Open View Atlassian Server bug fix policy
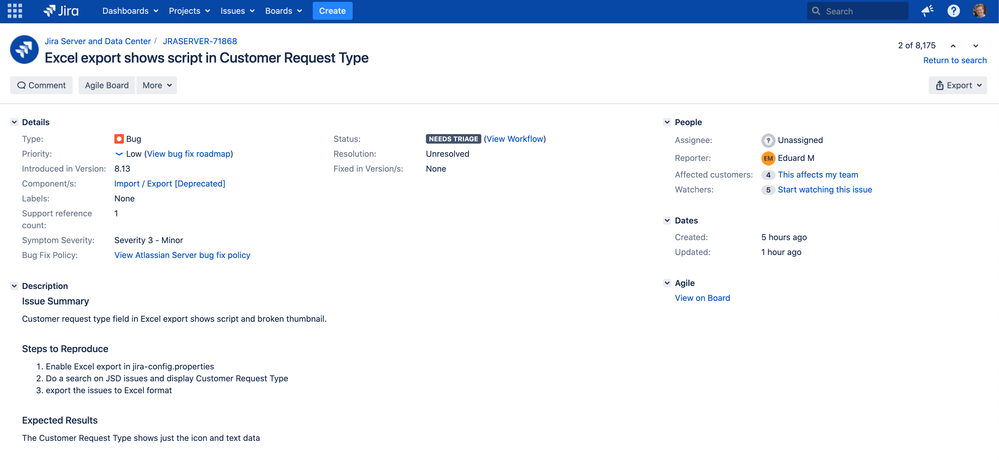 182,255
